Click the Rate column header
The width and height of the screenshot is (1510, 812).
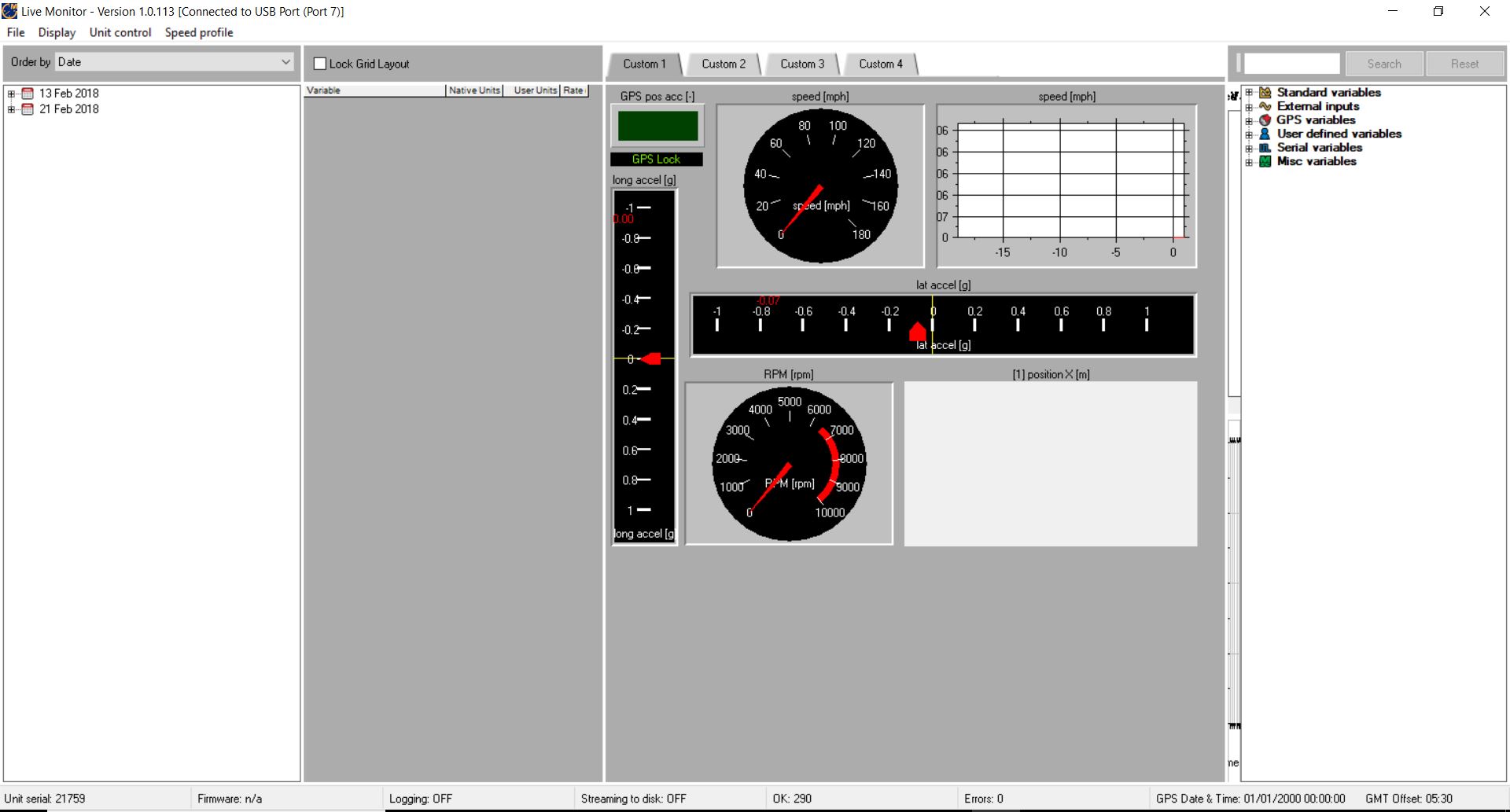click(x=573, y=90)
